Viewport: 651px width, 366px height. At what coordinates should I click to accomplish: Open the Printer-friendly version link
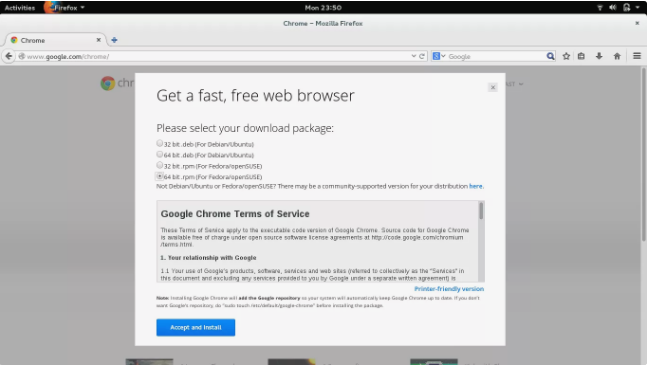pyautogui.click(x=449, y=289)
